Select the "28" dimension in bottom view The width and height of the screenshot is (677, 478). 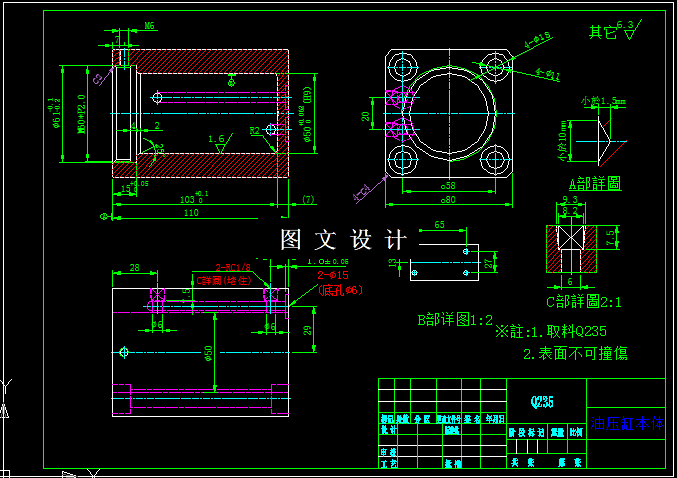coord(134,268)
